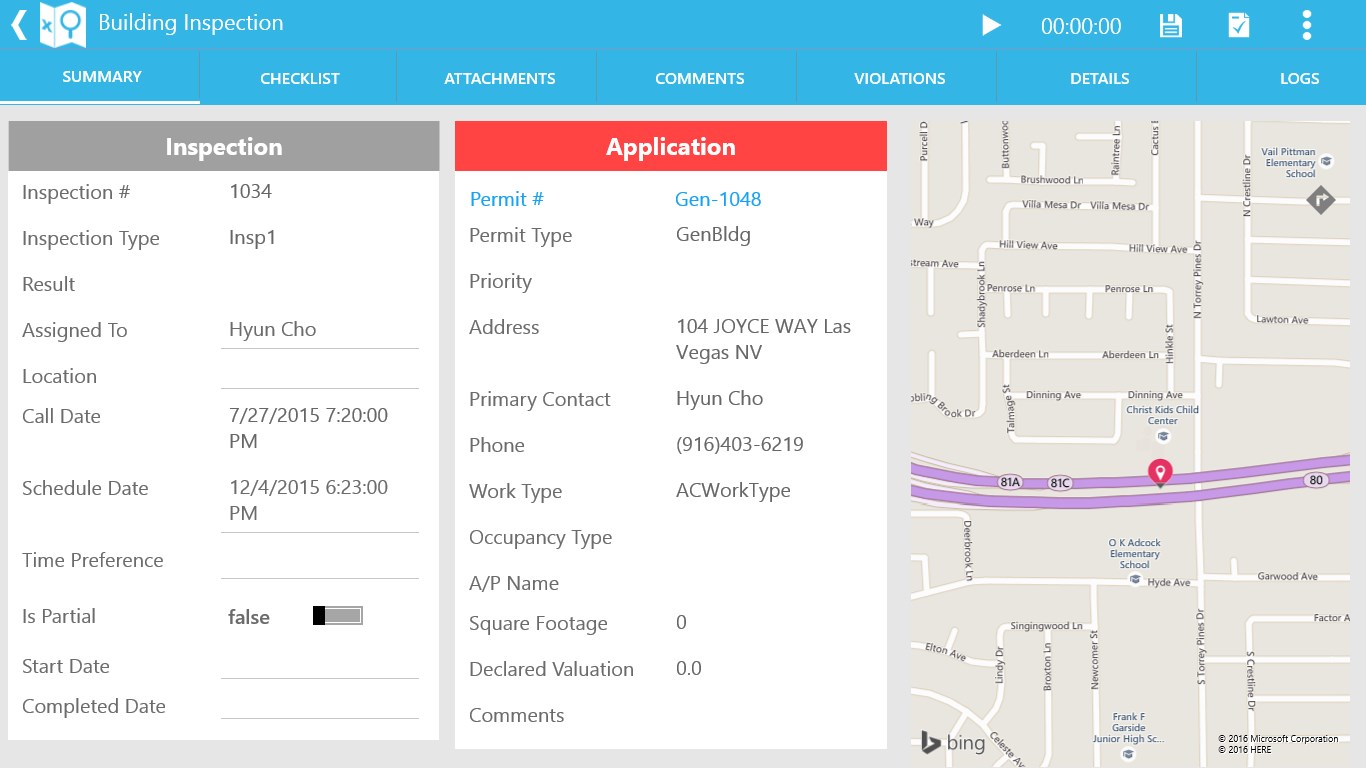This screenshot has width=1366, height=768.
Task: Switch to the Logs tab
Action: click(1299, 77)
